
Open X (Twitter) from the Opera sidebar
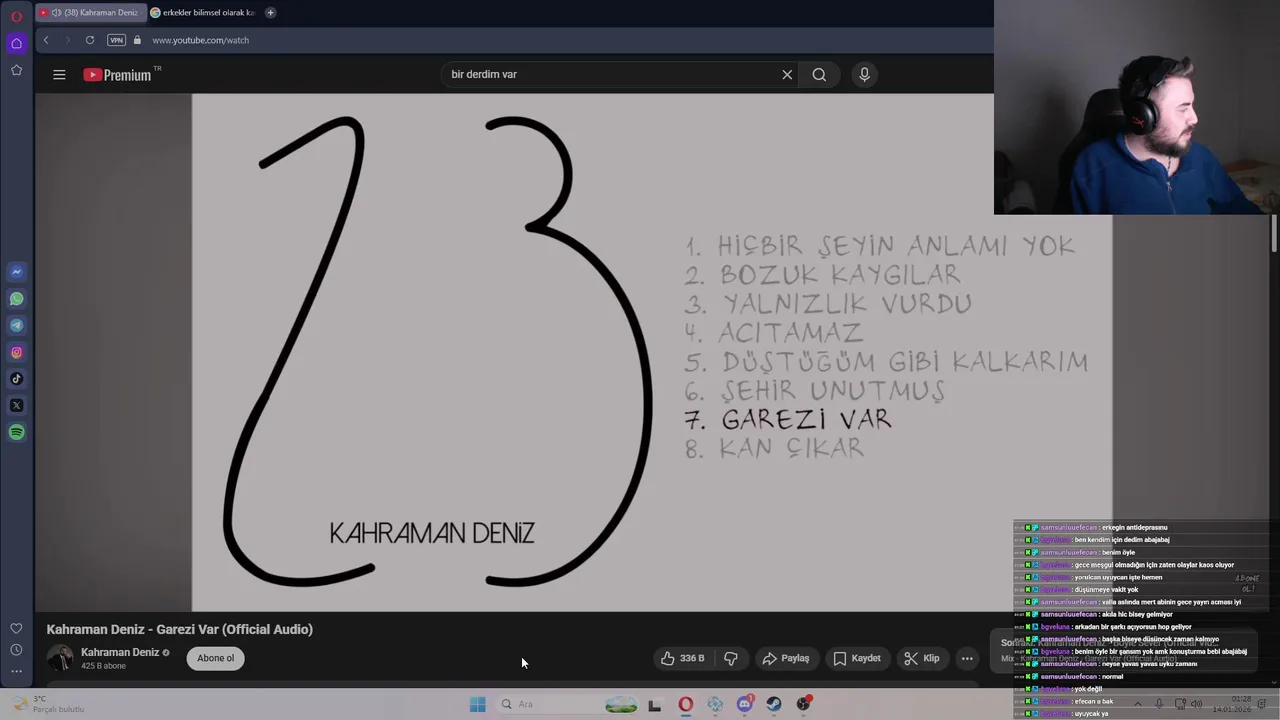coord(16,405)
